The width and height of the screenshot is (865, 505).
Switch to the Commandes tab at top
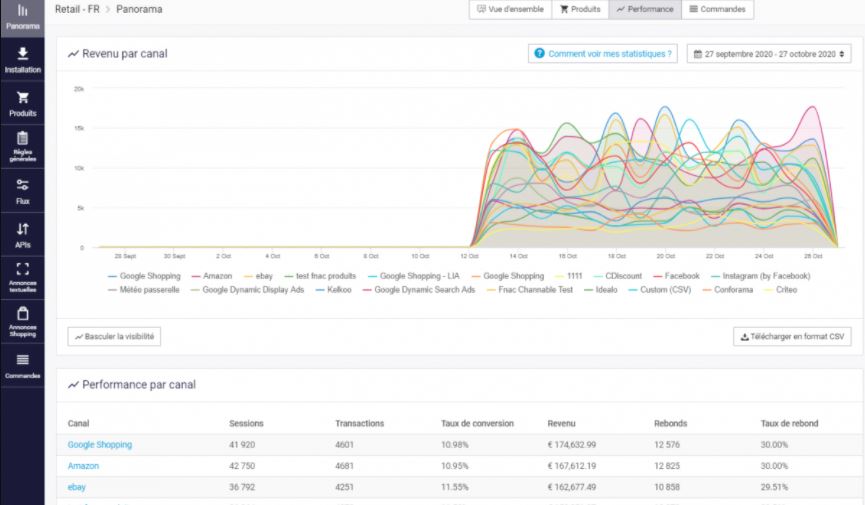(717, 9)
